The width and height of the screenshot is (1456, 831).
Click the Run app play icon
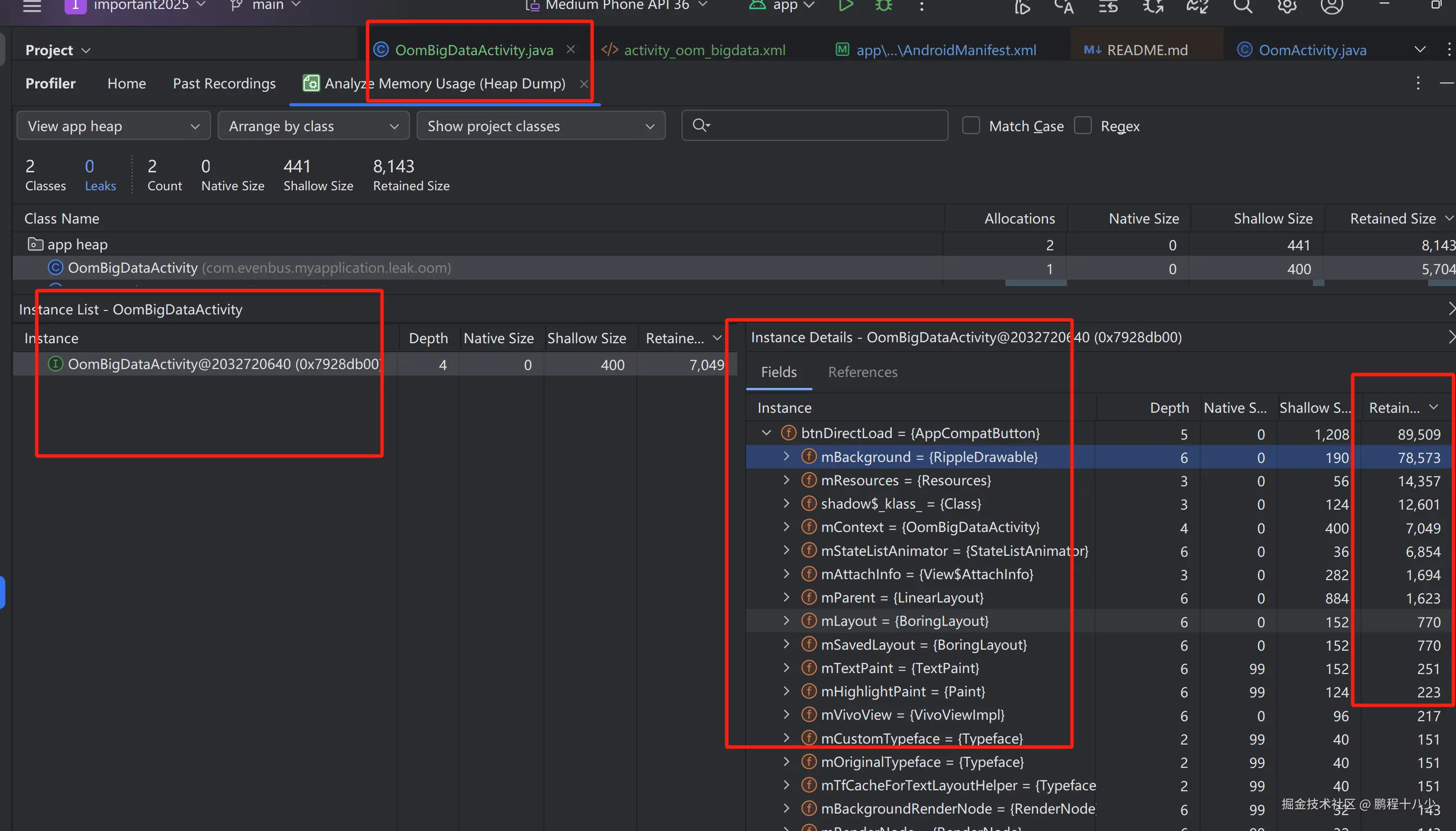(846, 5)
